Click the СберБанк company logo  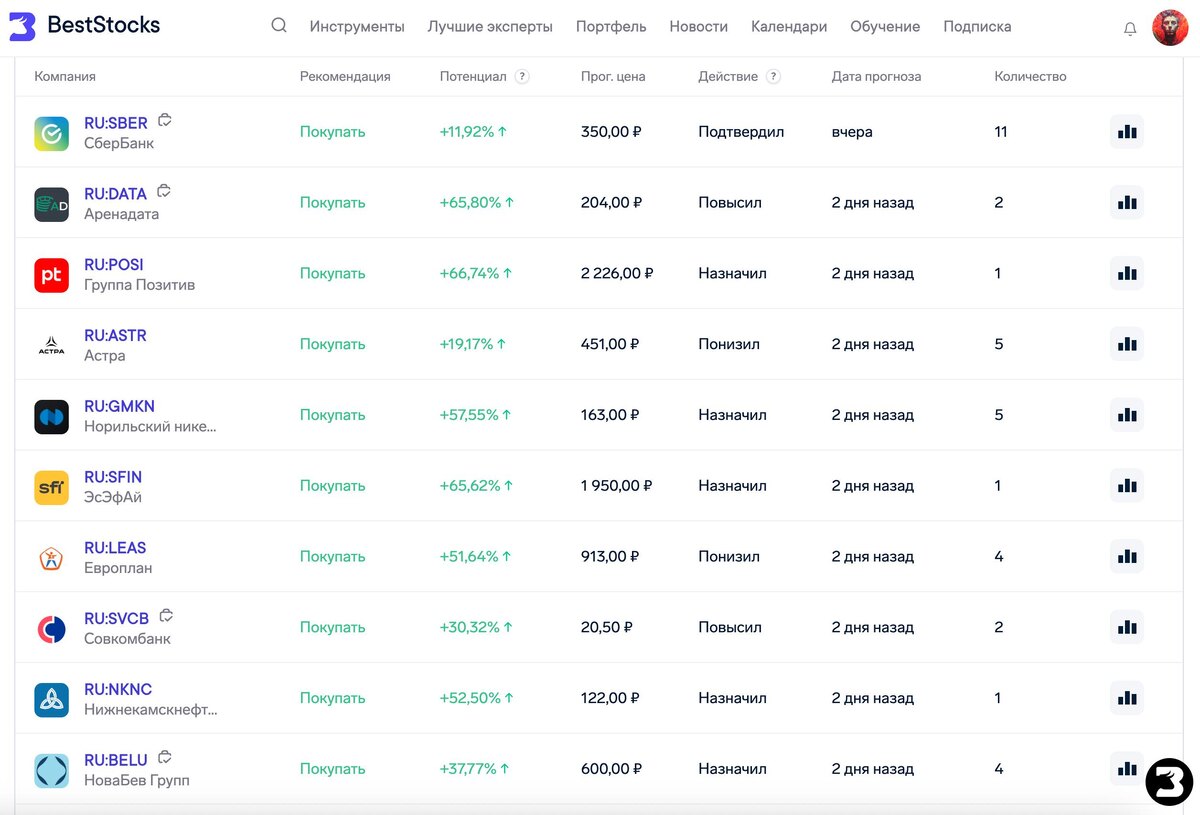[x=51, y=133]
